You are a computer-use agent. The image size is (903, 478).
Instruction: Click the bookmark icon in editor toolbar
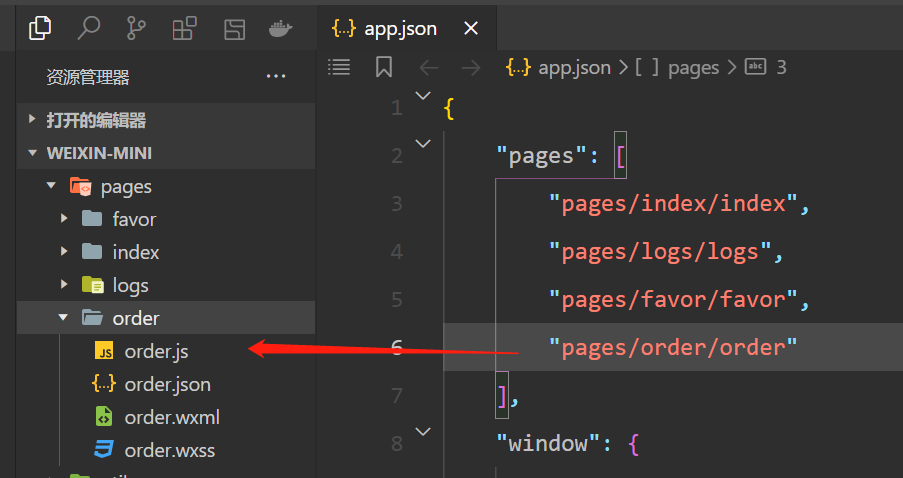(x=384, y=67)
